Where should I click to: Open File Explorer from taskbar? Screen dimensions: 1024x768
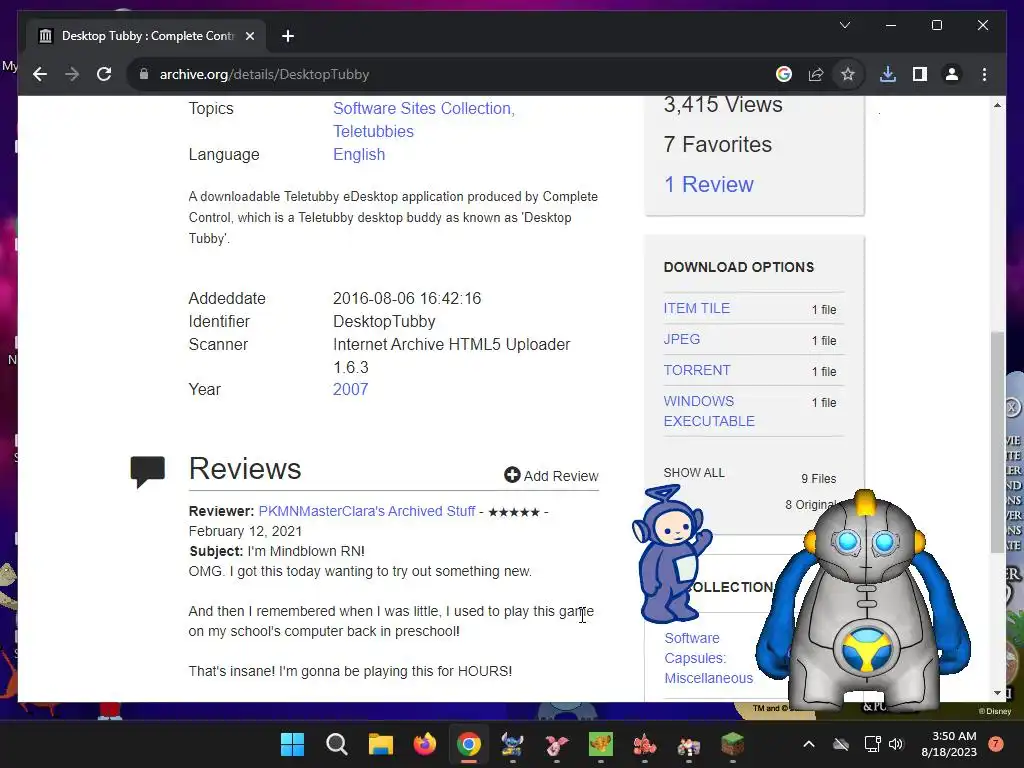tap(380, 744)
